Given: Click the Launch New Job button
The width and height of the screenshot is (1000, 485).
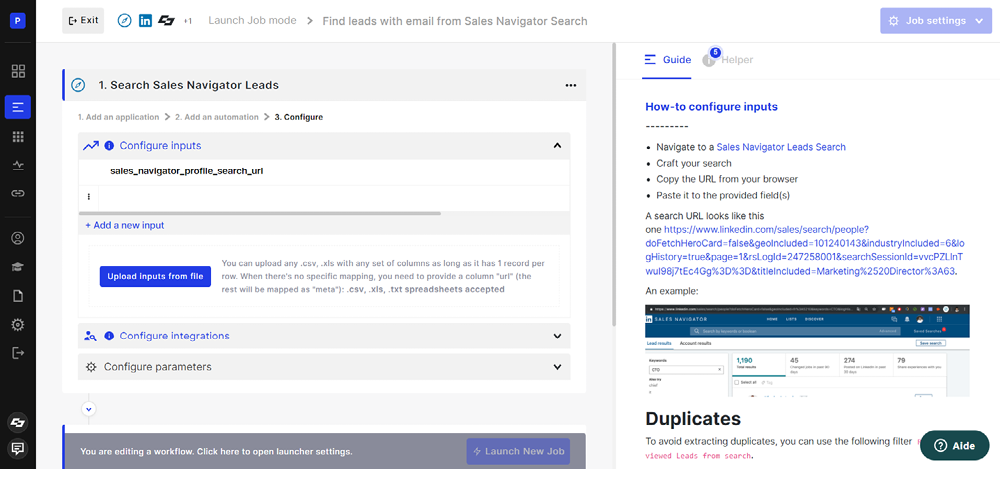Looking at the screenshot, I should tap(518, 451).
